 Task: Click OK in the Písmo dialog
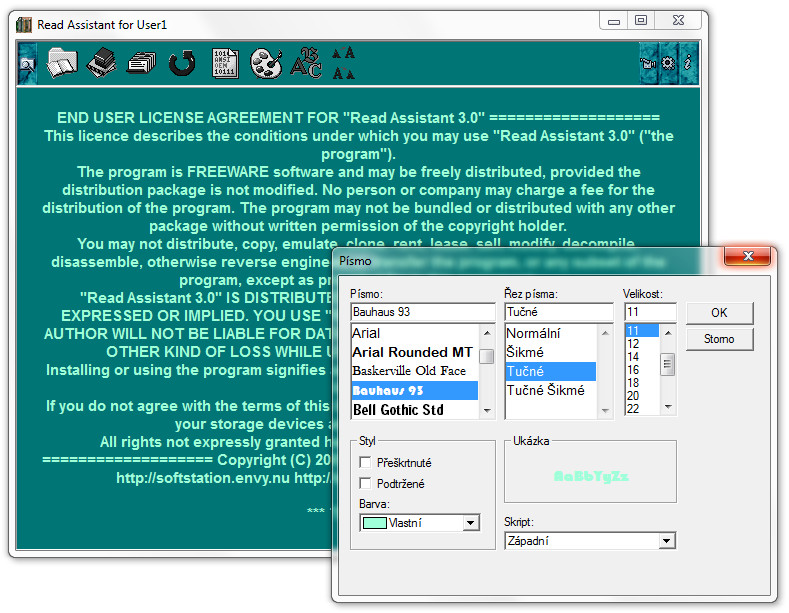[719, 313]
